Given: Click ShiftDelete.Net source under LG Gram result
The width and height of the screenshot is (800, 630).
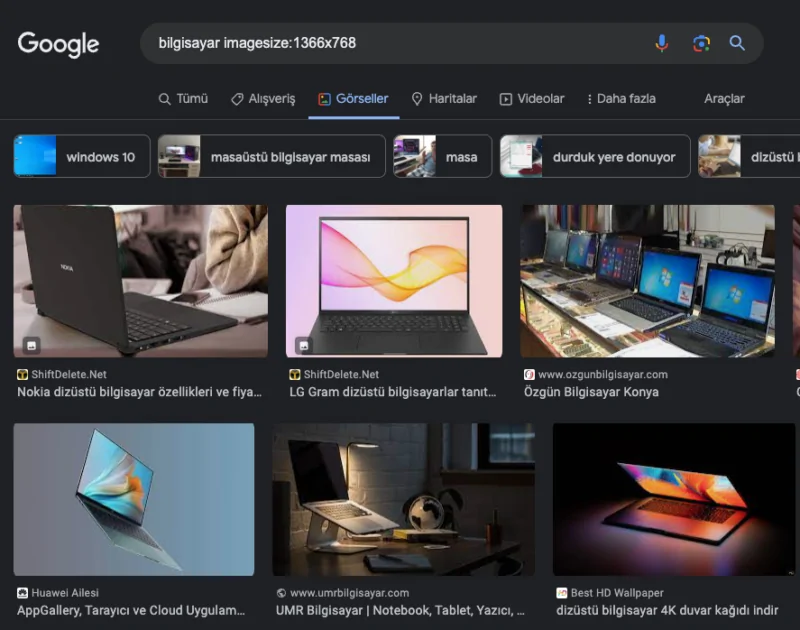Looking at the screenshot, I should coord(341,374).
